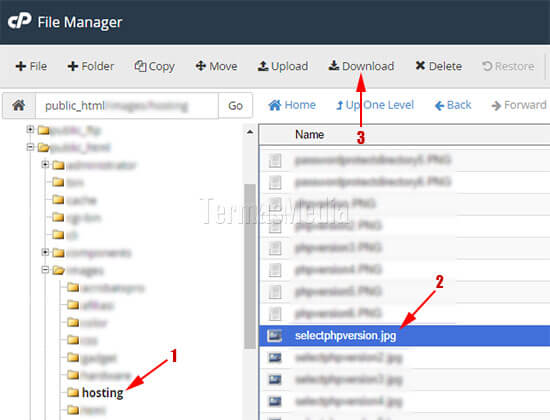Click the images open-folder icon in tree

59,270
